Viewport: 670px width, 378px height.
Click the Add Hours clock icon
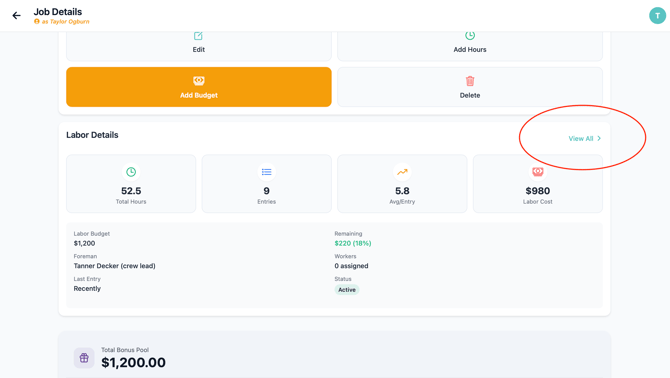pos(470,35)
